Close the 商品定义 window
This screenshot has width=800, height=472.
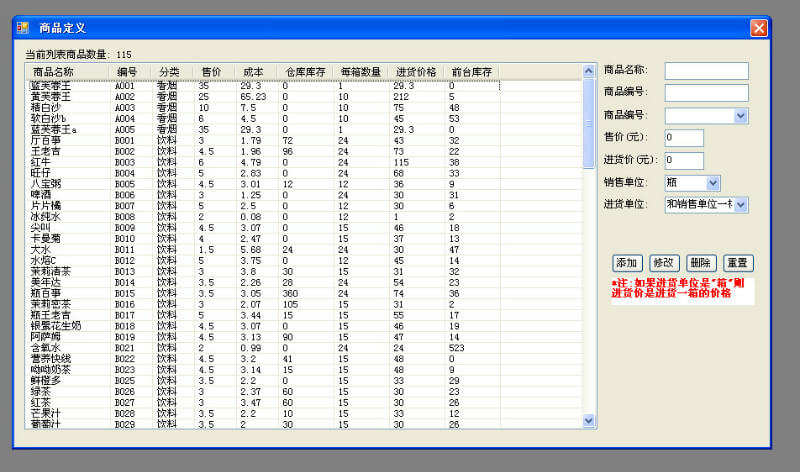coord(758,28)
